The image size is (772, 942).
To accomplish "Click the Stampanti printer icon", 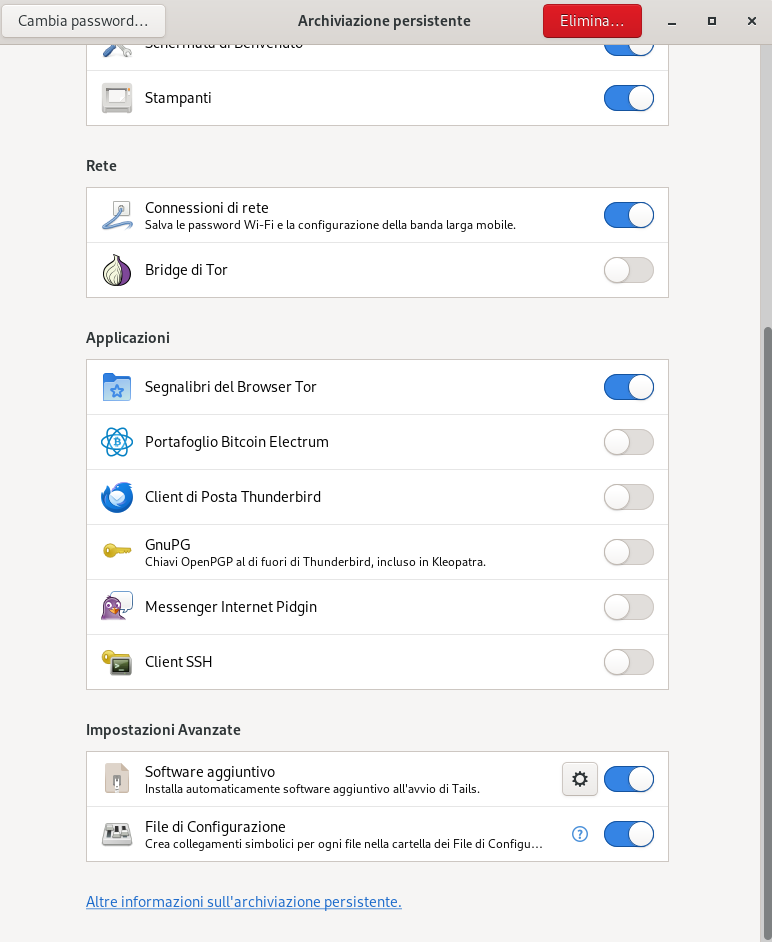I will (x=117, y=98).
